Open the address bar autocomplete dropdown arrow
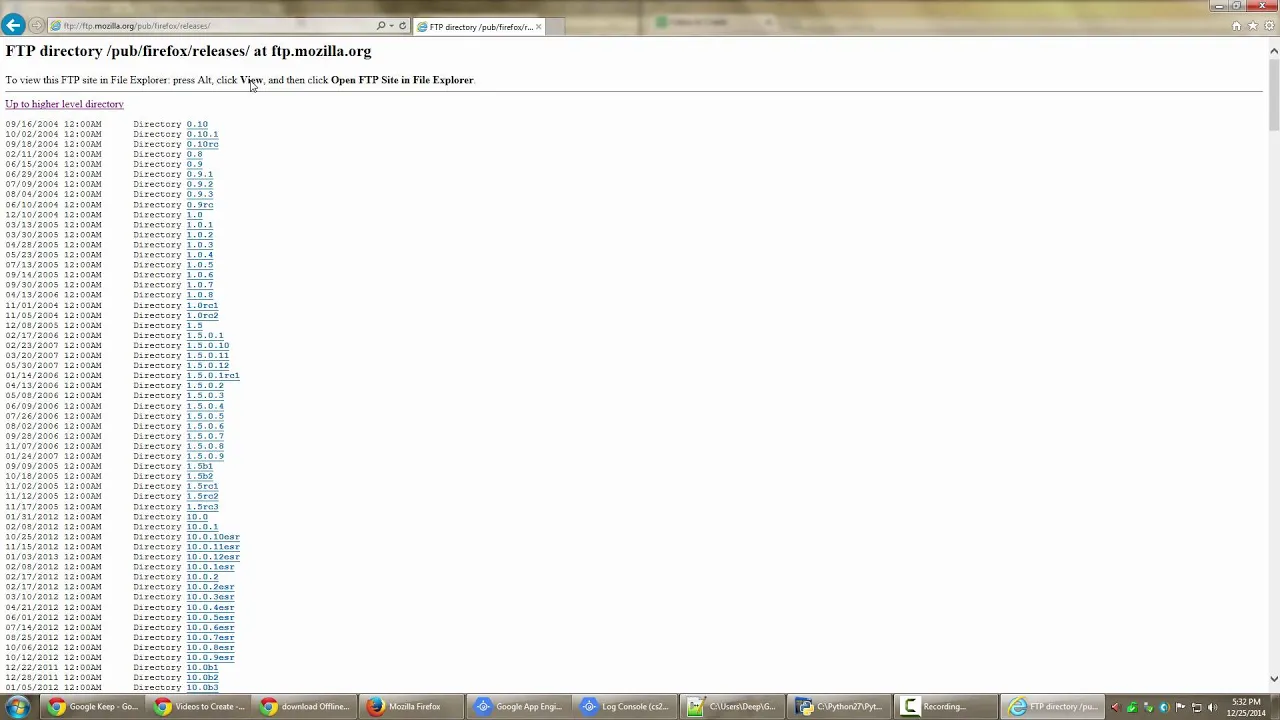Screen dimensions: 1280x720 391,26
